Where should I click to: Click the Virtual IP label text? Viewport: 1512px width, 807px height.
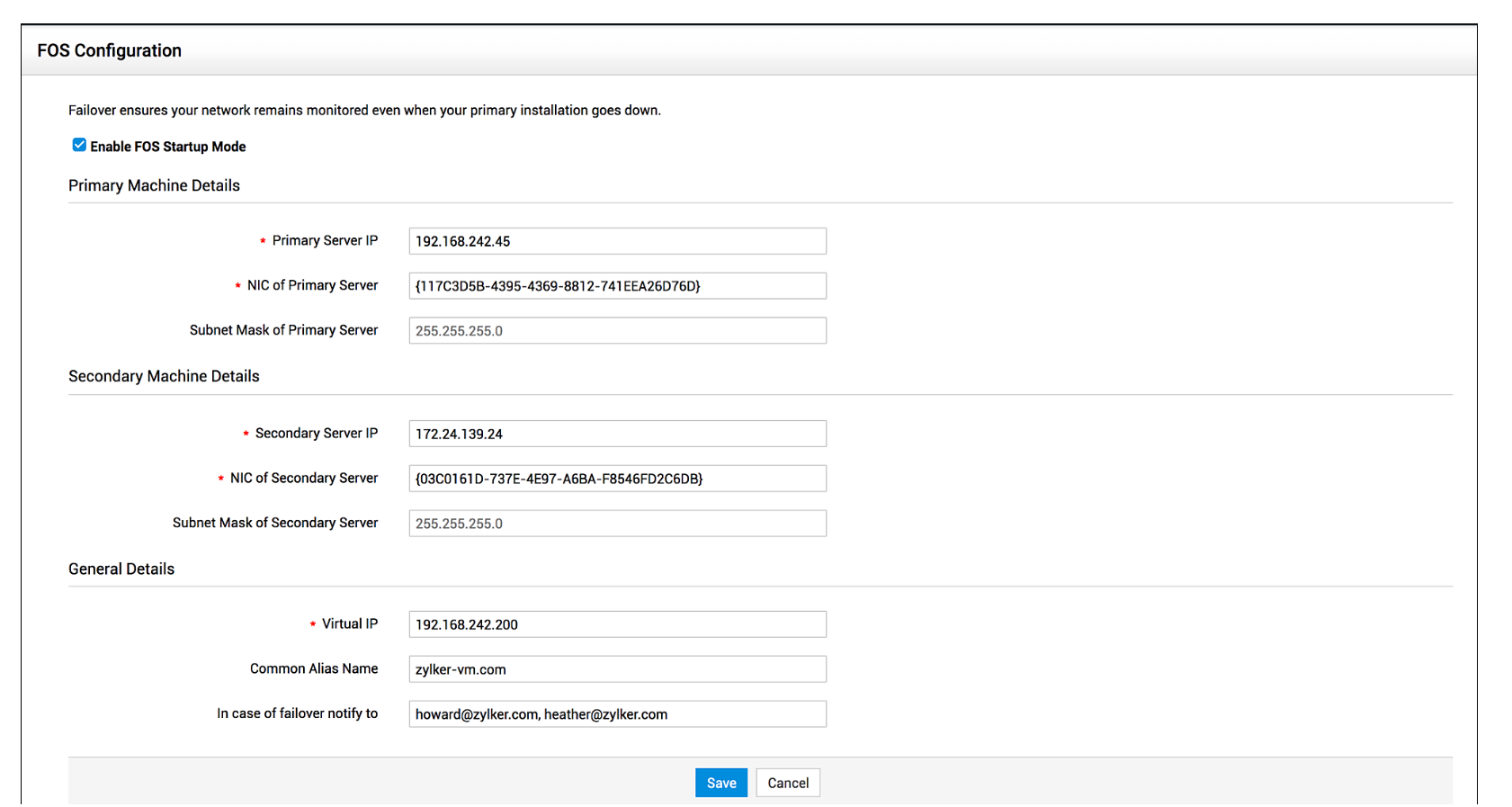[x=350, y=623]
